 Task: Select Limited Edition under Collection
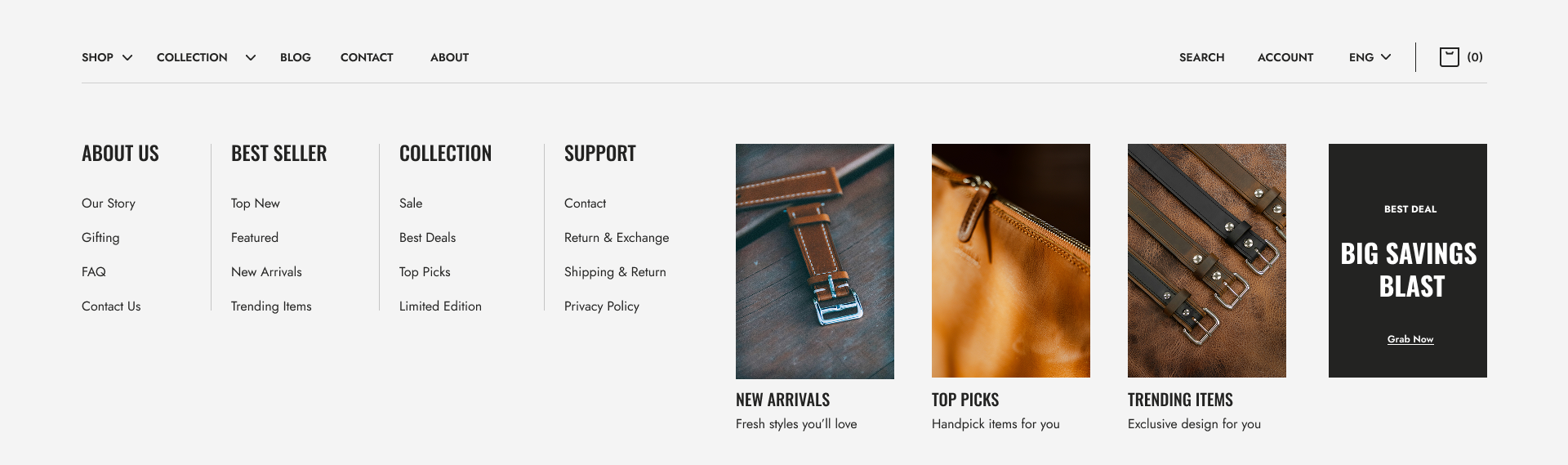coord(440,306)
